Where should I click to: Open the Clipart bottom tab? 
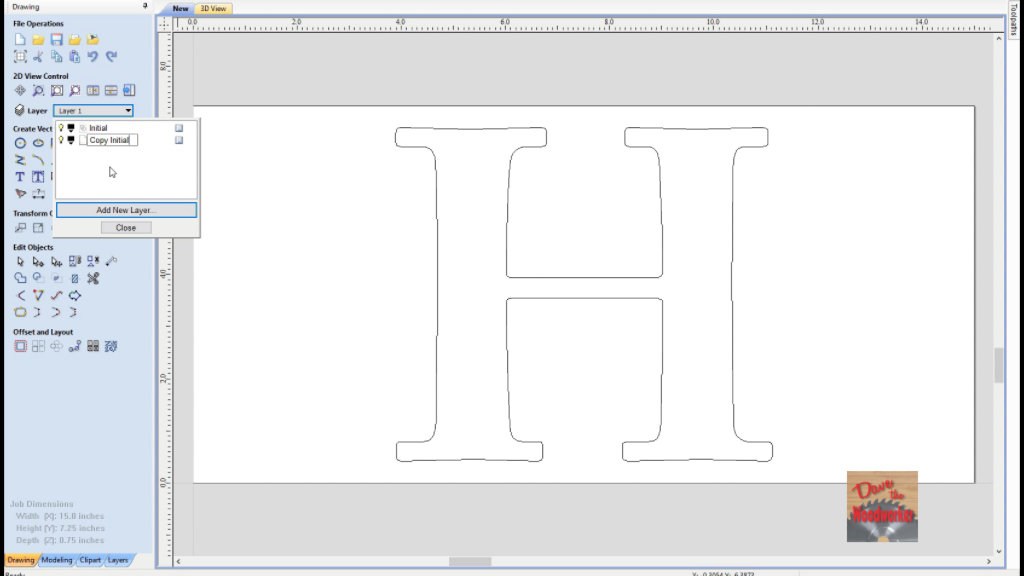click(x=90, y=560)
